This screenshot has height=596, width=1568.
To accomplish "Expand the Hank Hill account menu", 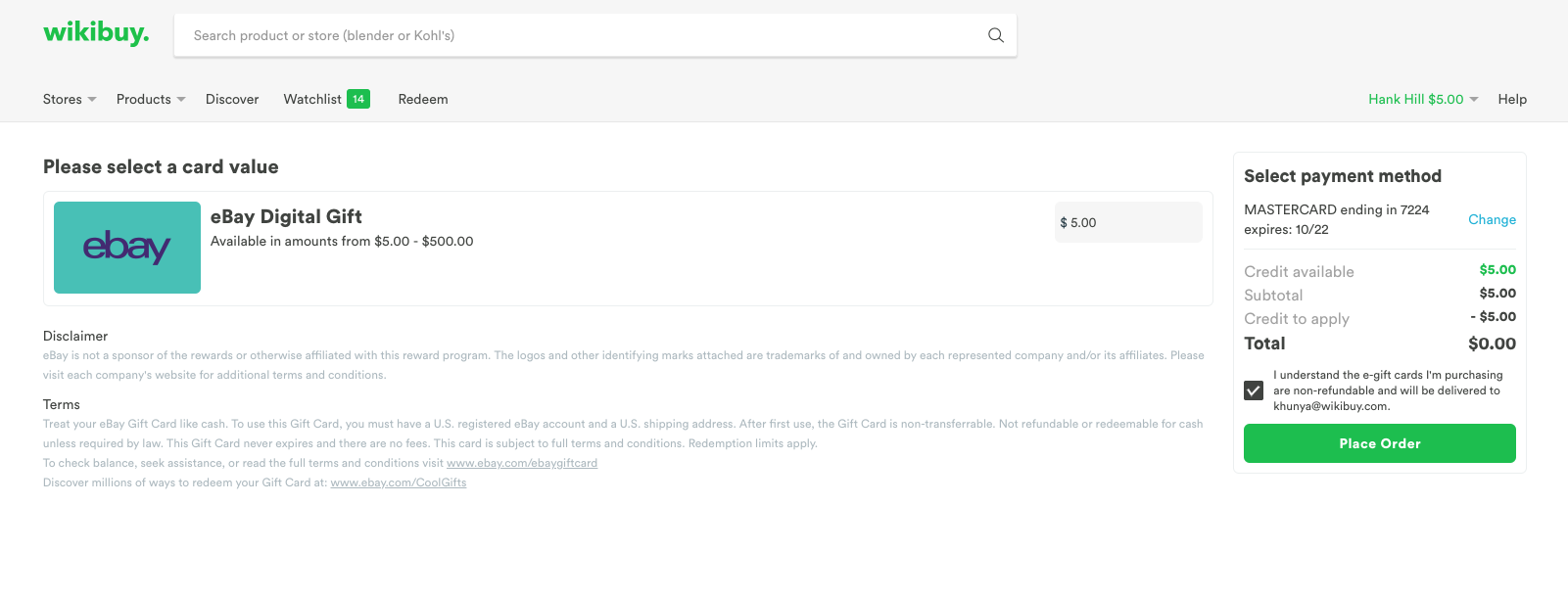I will coord(1423,99).
